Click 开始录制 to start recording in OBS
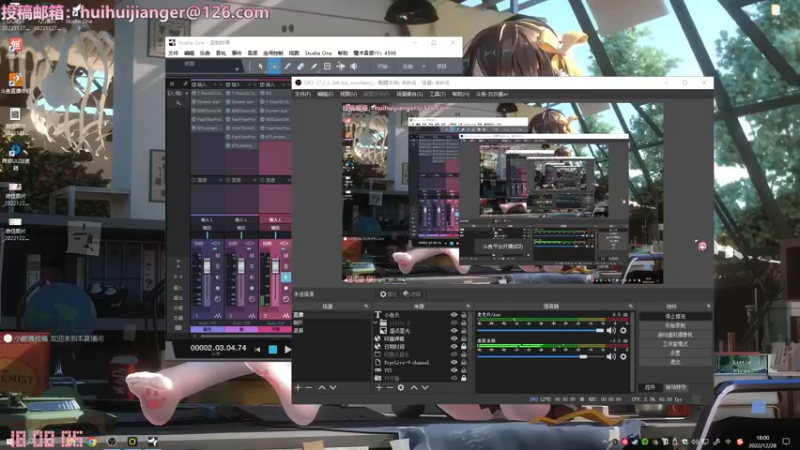This screenshot has width=800, height=450. [x=676, y=326]
